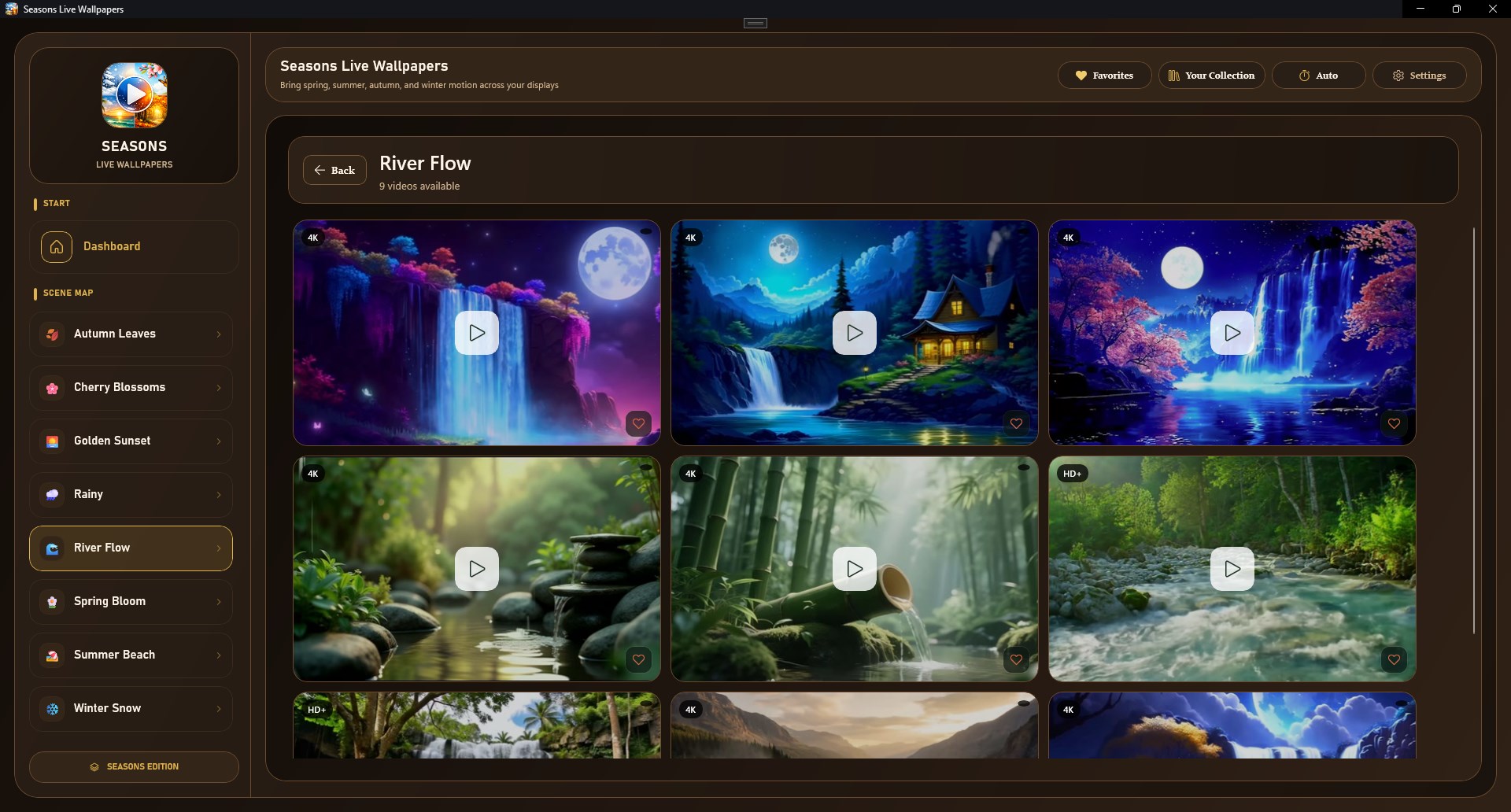Open Your Collection
Image resolution: width=1511 pixels, height=812 pixels.
coord(1211,76)
